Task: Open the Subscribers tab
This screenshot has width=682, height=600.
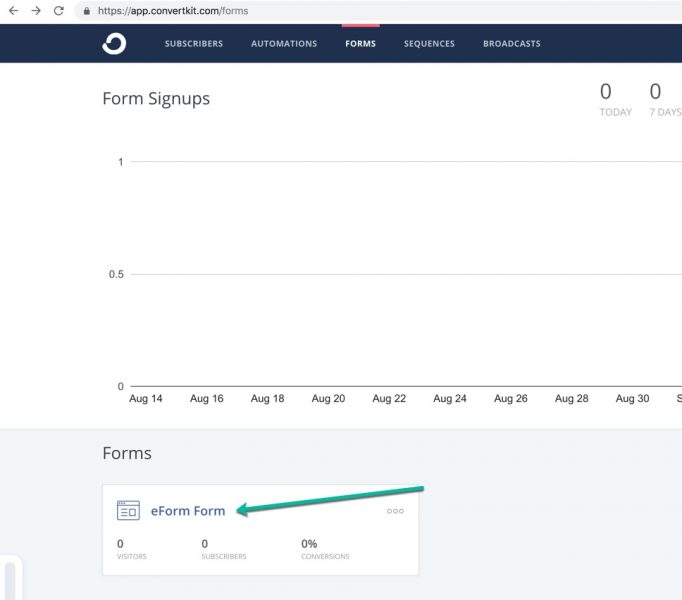Action: (194, 44)
